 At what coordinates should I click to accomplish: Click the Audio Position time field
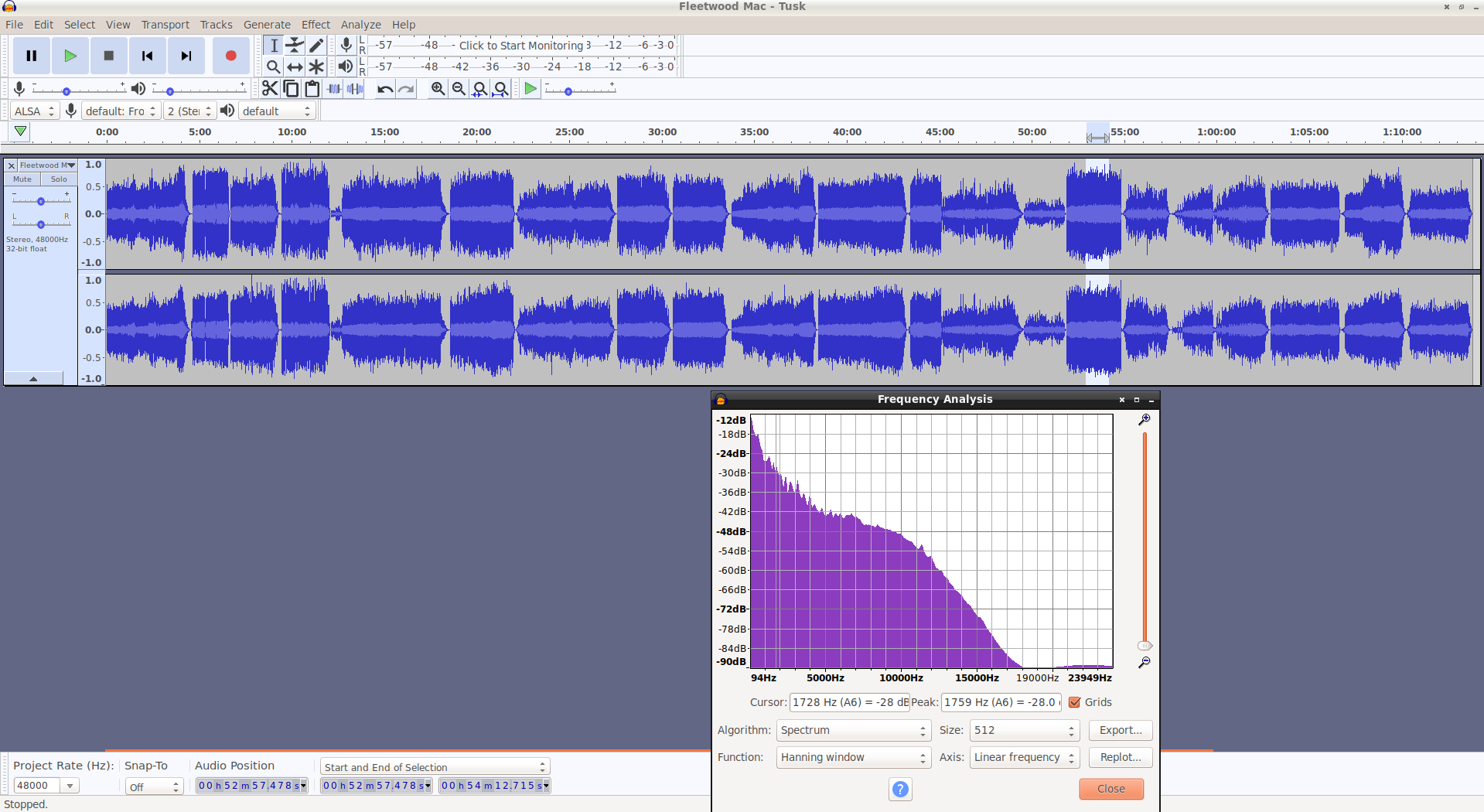coord(251,786)
